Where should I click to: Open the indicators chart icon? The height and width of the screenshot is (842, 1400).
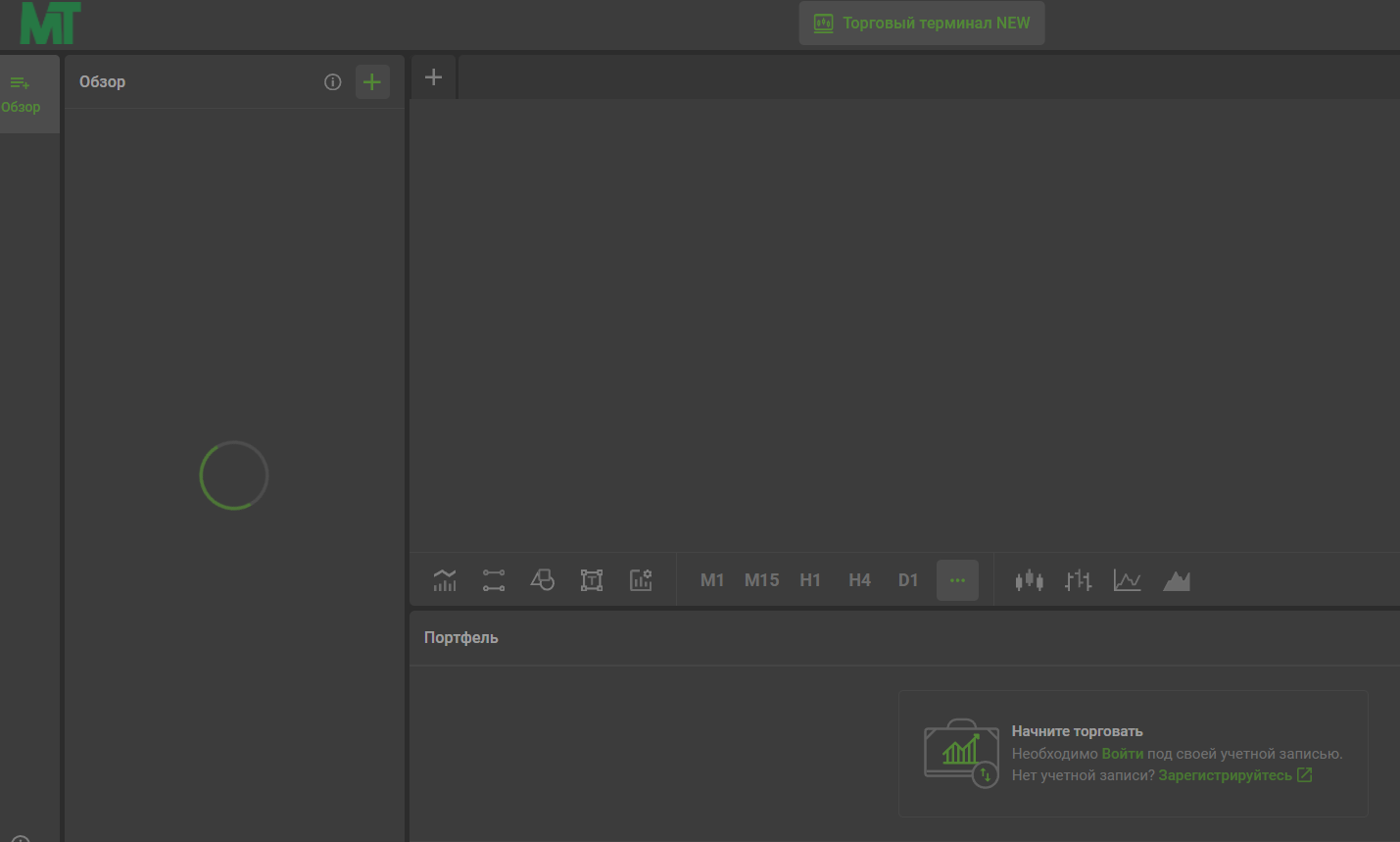click(445, 580)
